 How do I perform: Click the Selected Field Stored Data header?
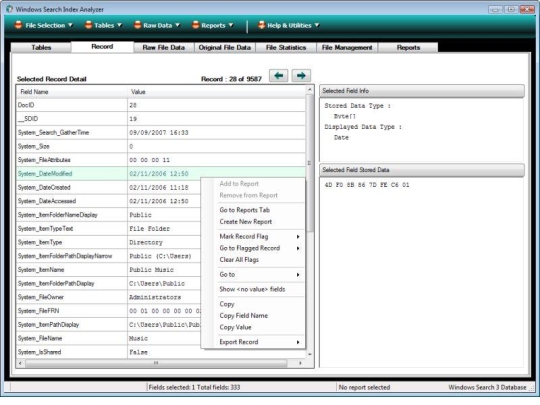point(422,170)
